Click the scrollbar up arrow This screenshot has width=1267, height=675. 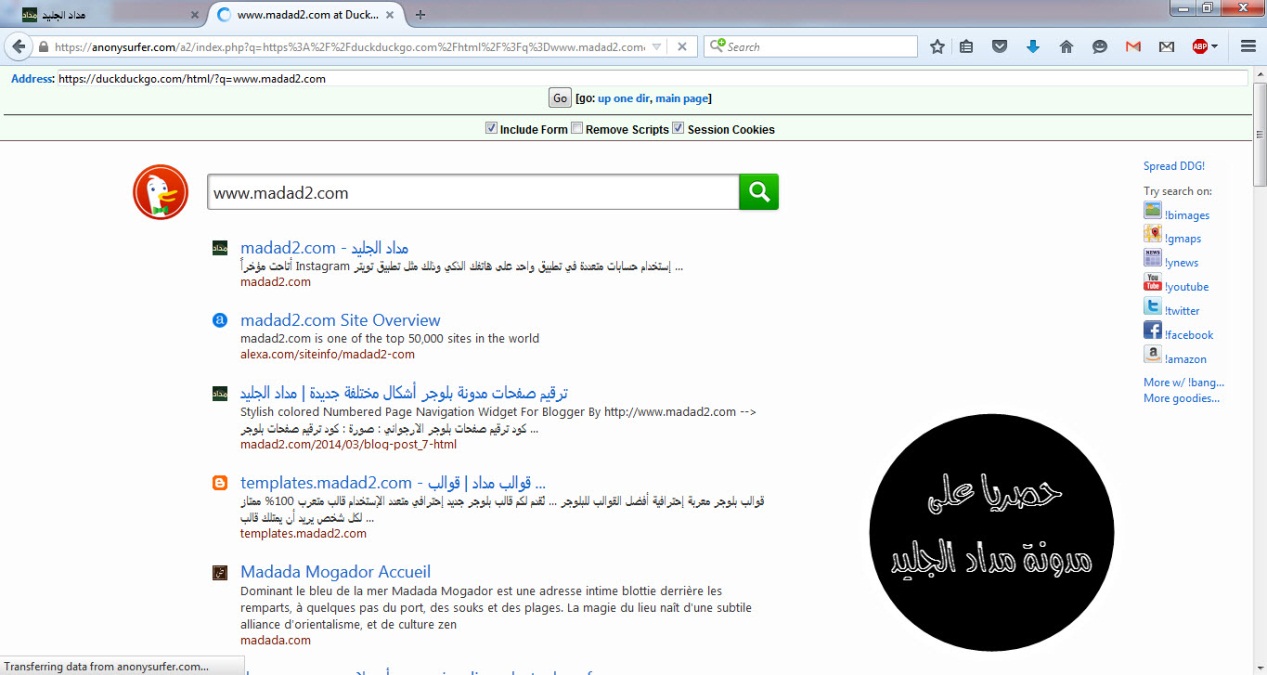point(1260,76)
